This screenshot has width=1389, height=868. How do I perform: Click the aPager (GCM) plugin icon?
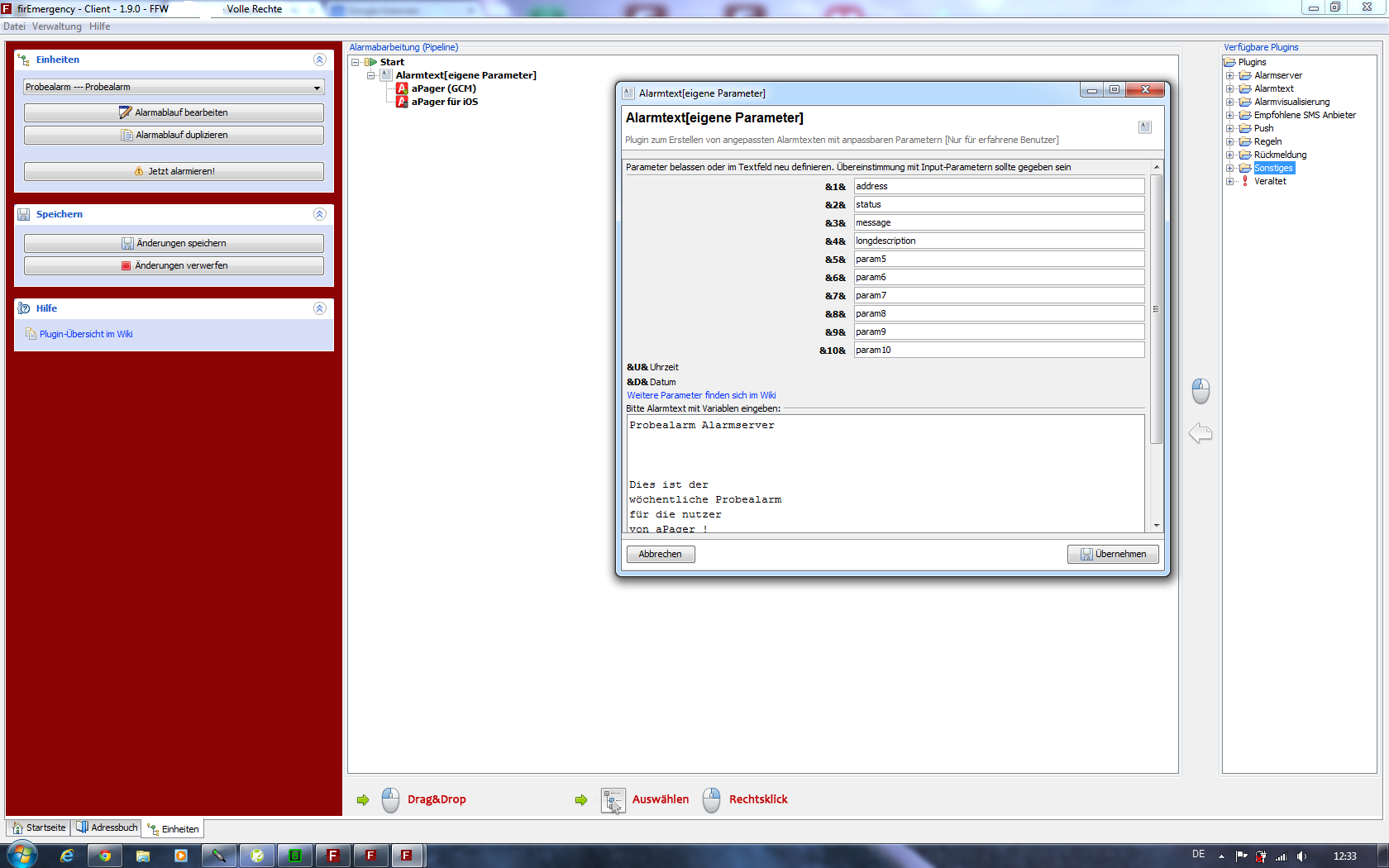pos(402,88)
